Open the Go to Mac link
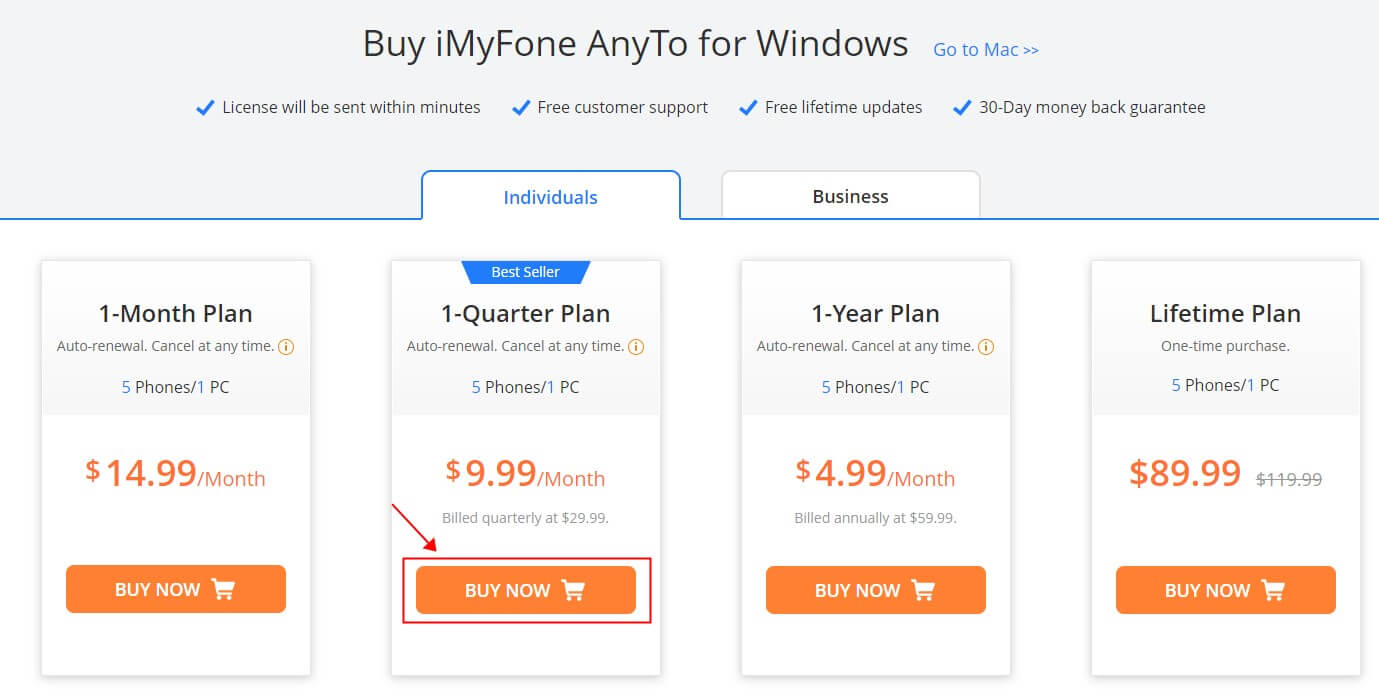This screenshot has width=1379, height=698. click(x=986, y=49)
